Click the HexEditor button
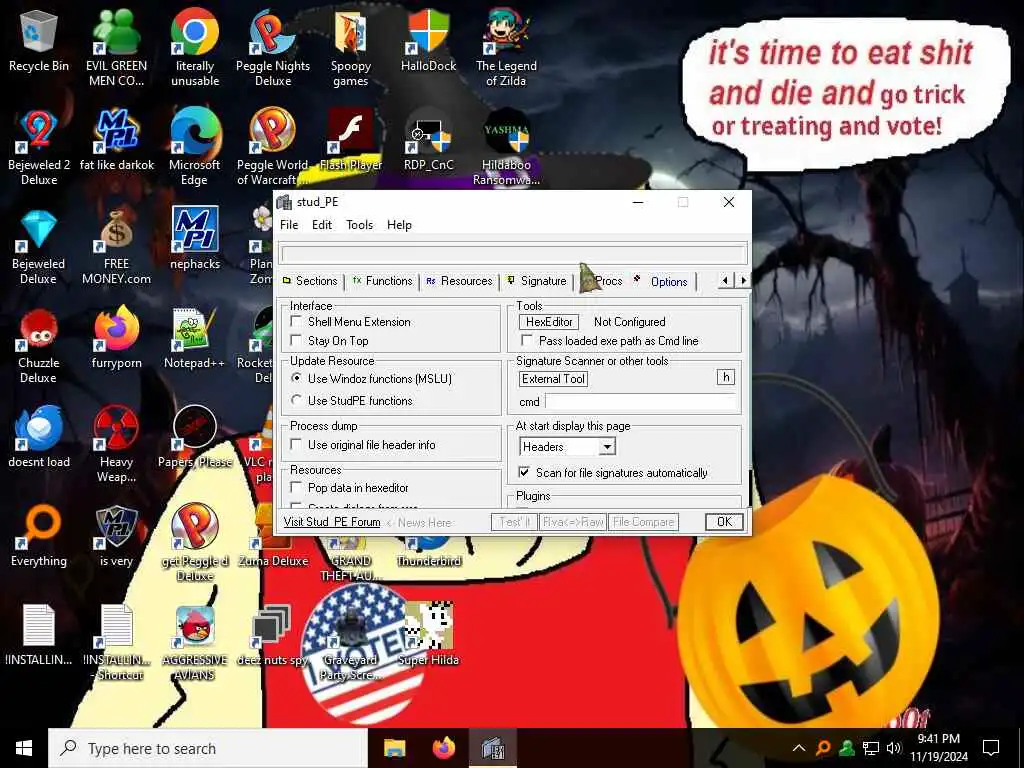 549,322
